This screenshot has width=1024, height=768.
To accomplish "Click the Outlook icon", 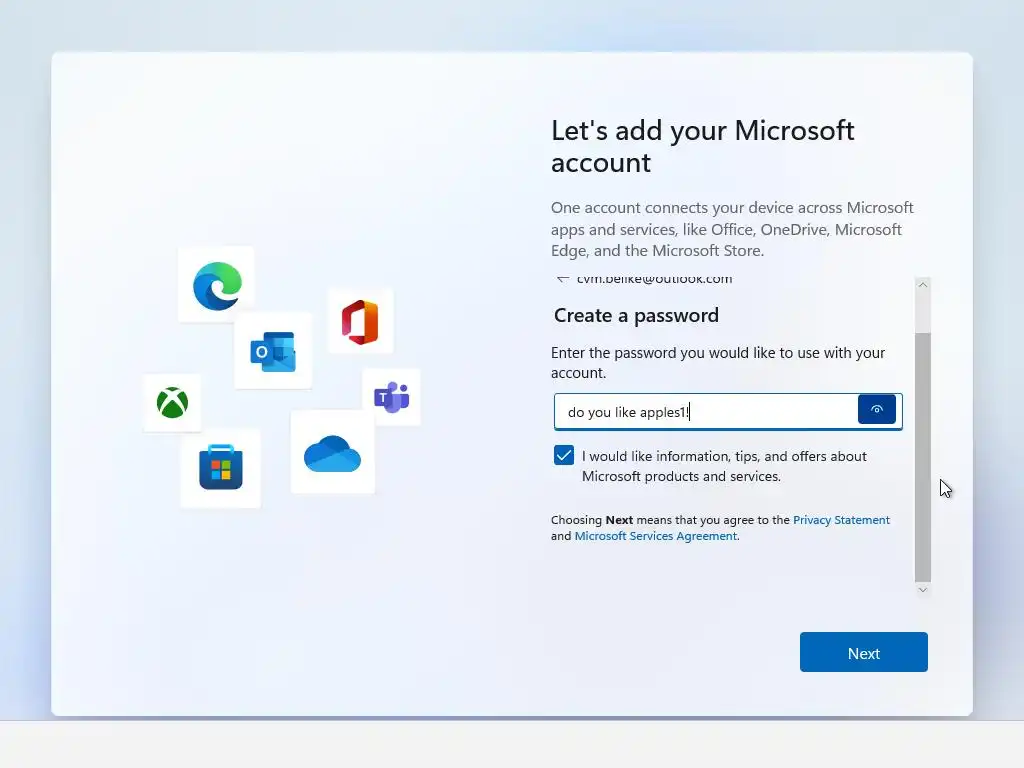I will [273, 352].
